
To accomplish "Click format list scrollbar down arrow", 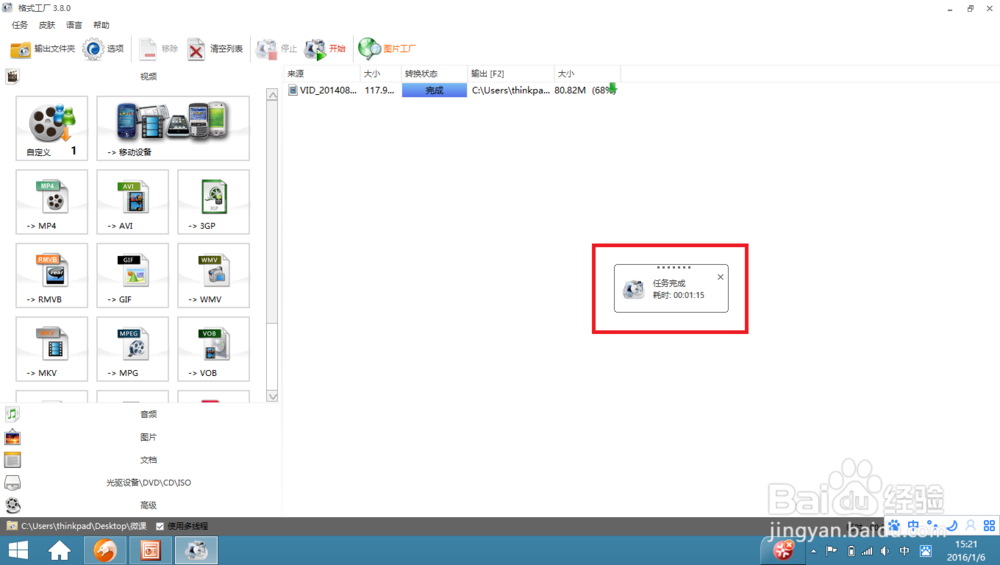I will coord(272,396).
